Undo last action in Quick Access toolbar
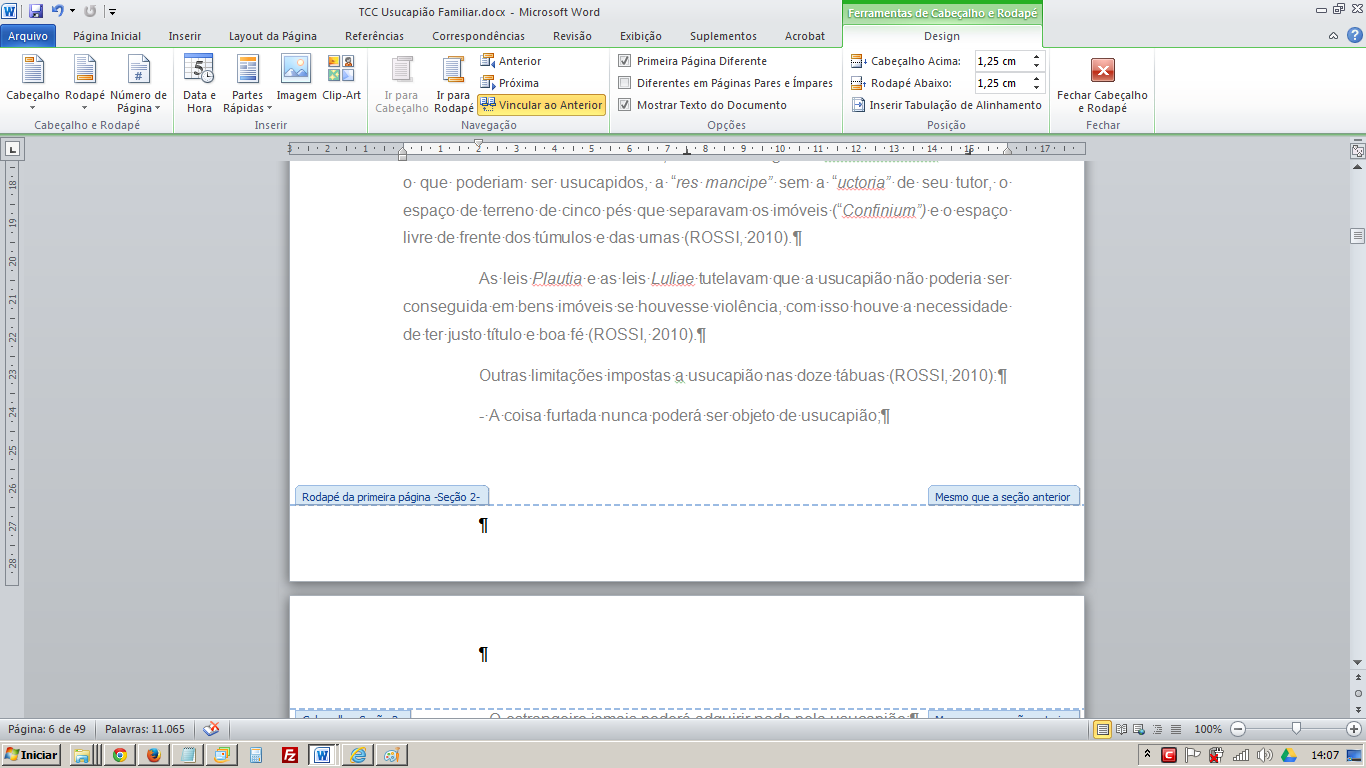This screenshot has height=768, width=1366. pos(57,11)
